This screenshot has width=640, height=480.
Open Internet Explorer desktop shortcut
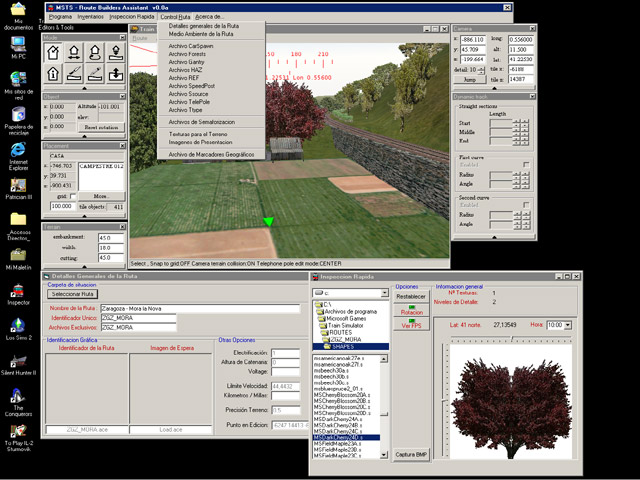(x=17, y=151)
